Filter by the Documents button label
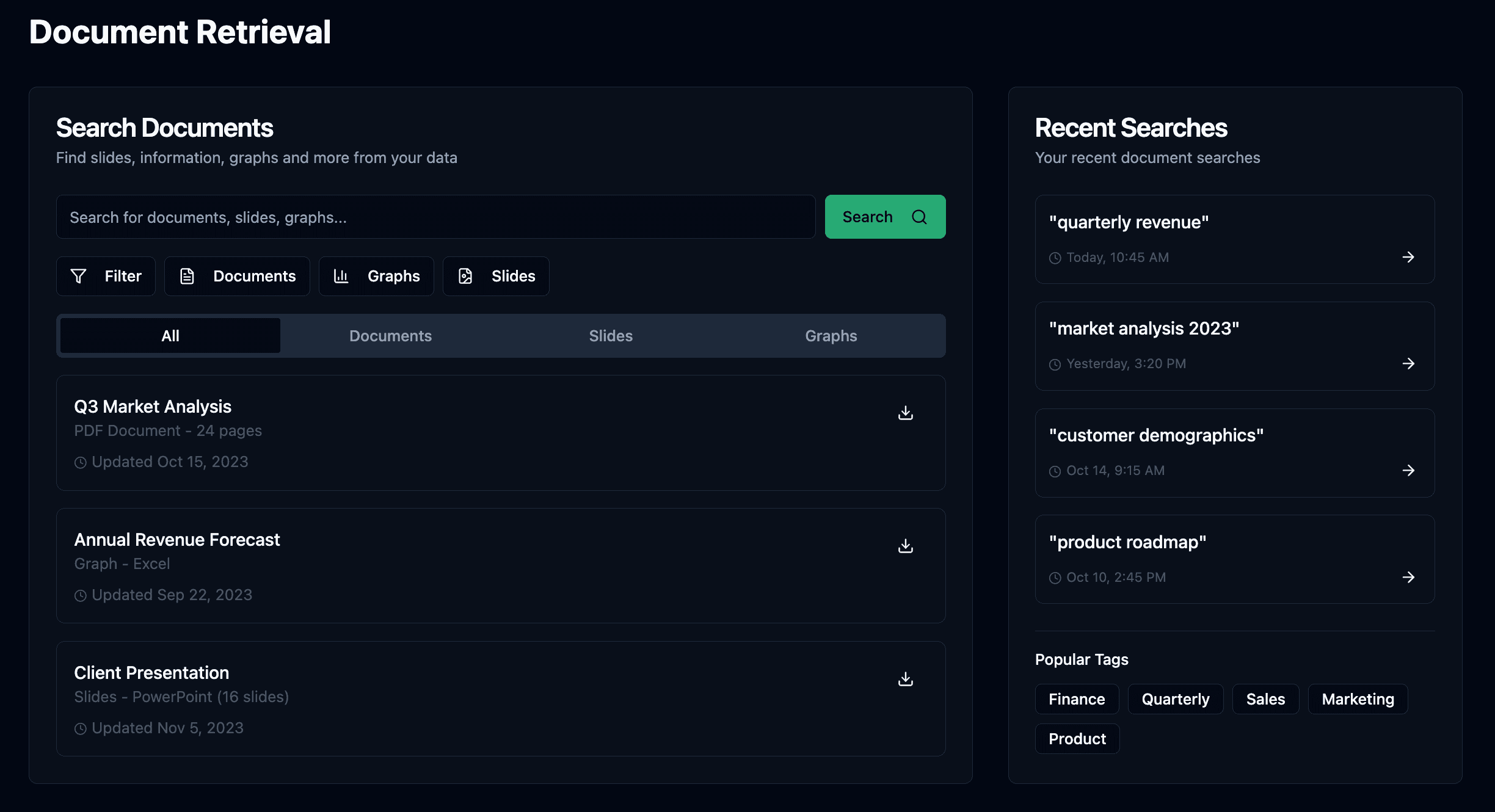The height and width of the screenshot is (812, 1495). click(x=255, y=276)
